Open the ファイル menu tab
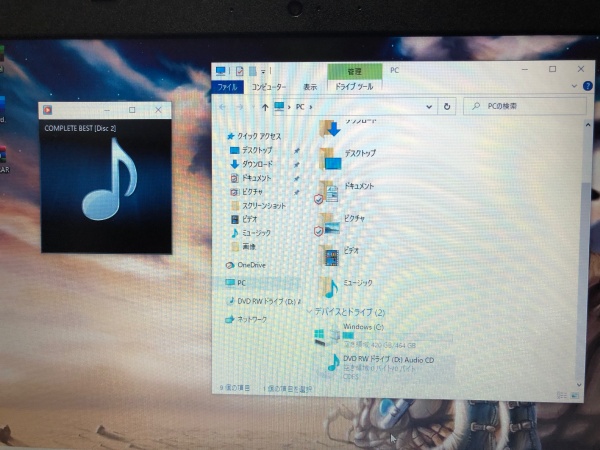This screenshot has width=600, height=450. pyautogui.click(x=228, y=87)
